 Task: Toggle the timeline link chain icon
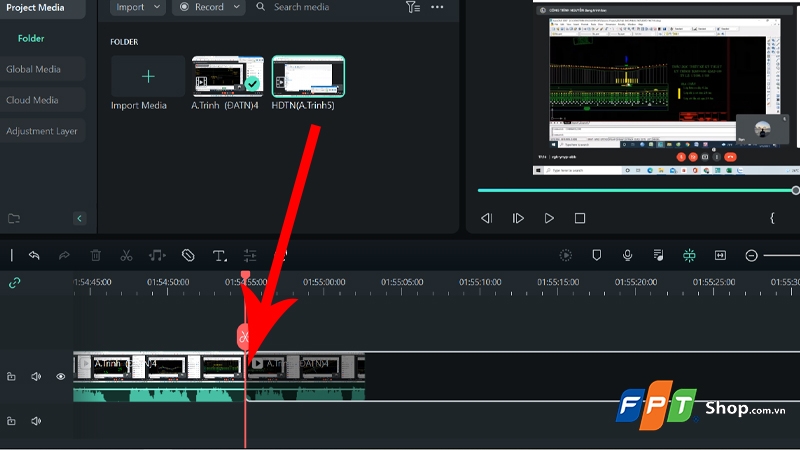point(14,283)
